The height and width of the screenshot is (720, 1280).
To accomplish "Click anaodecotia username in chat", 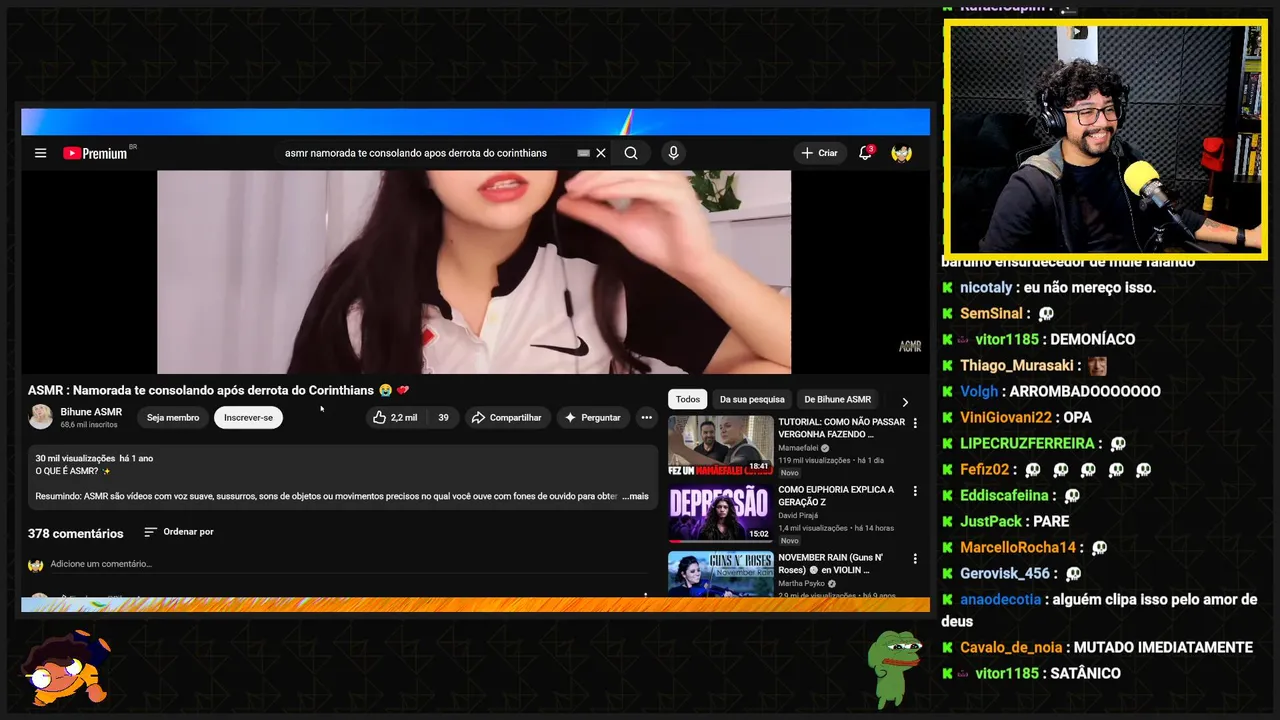I will (1001, 599).
